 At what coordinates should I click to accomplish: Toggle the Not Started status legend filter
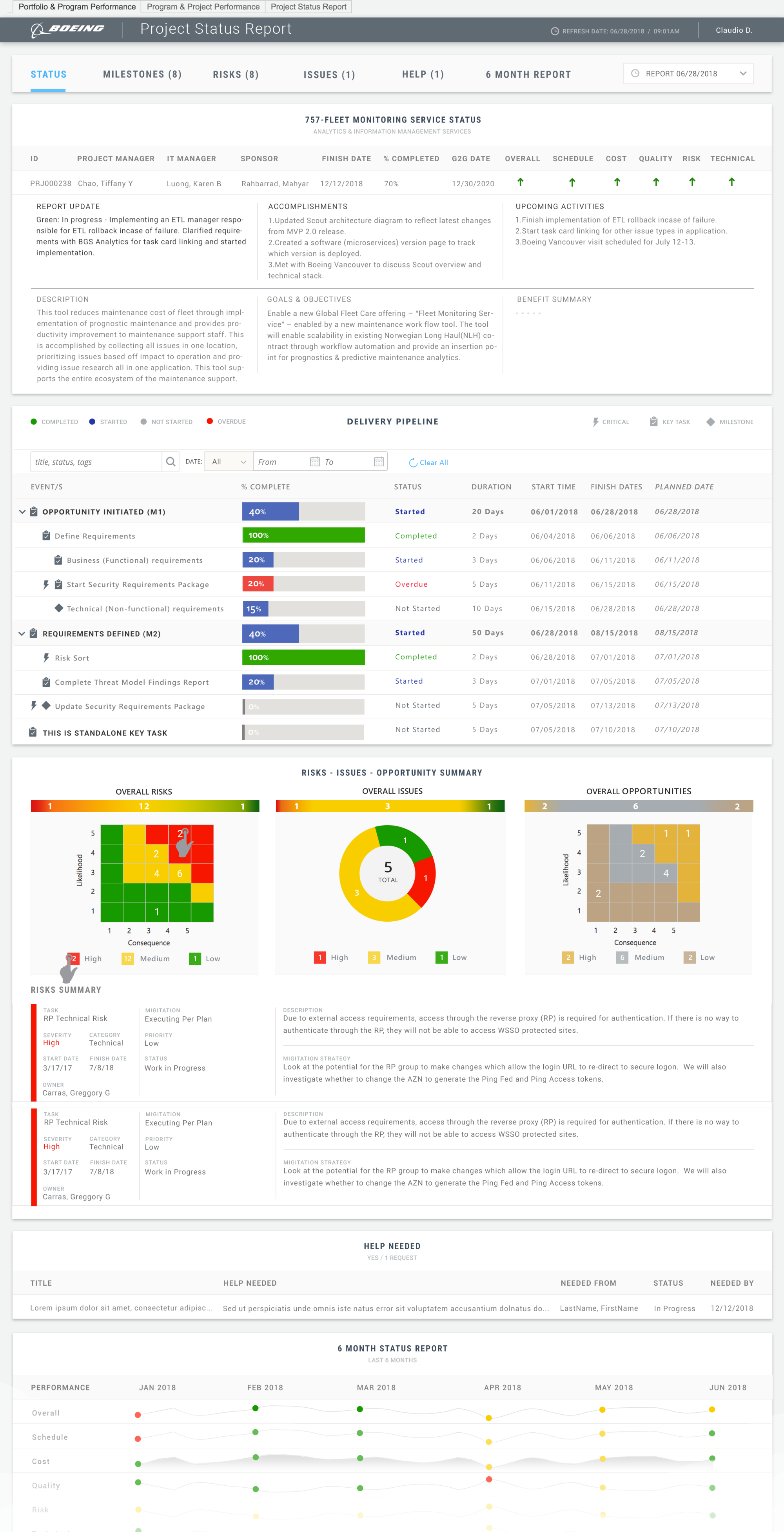pyautogui.click(x=167, y=422)
